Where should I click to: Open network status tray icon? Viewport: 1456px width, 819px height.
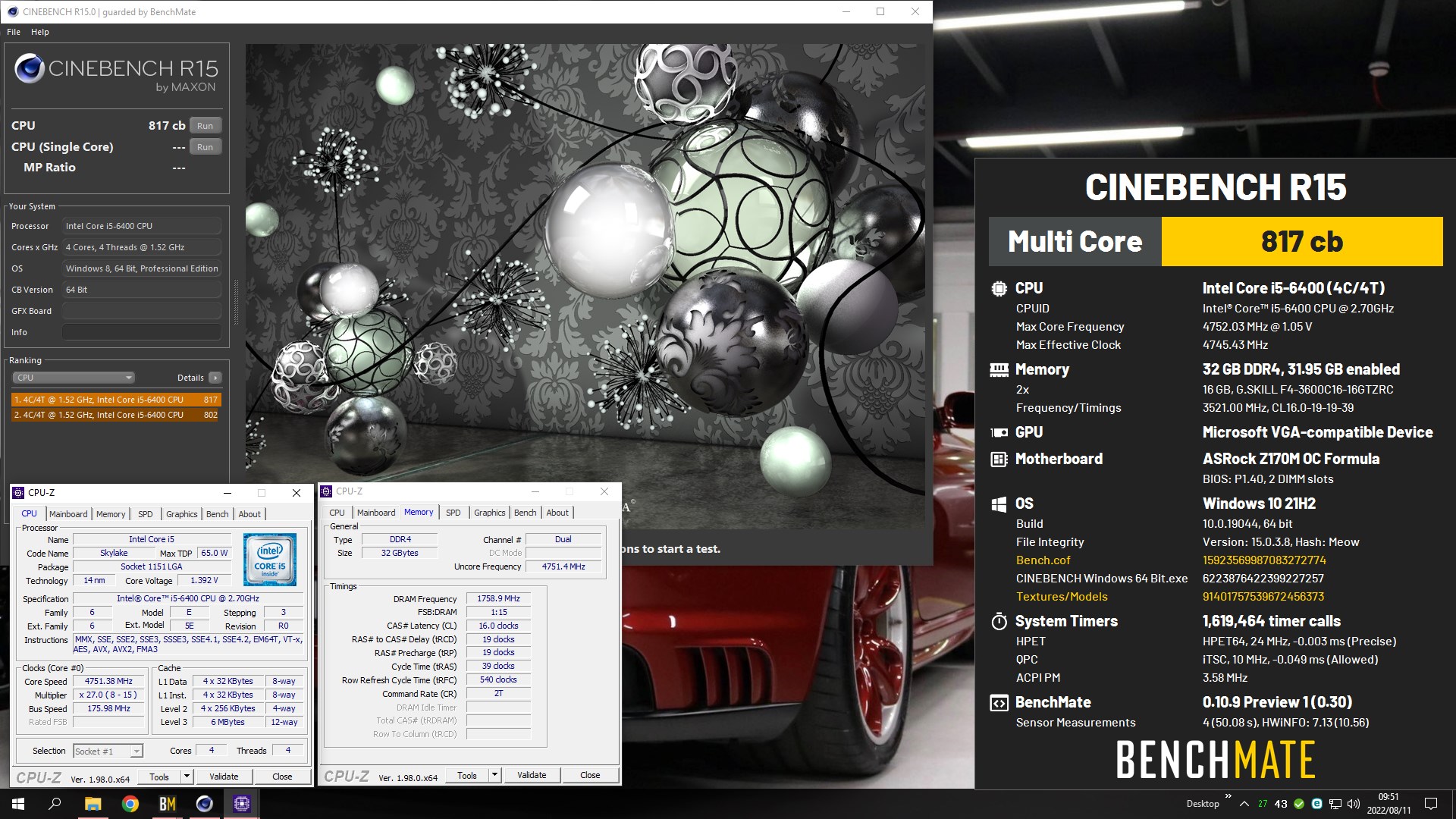[x=1335, y=804]
